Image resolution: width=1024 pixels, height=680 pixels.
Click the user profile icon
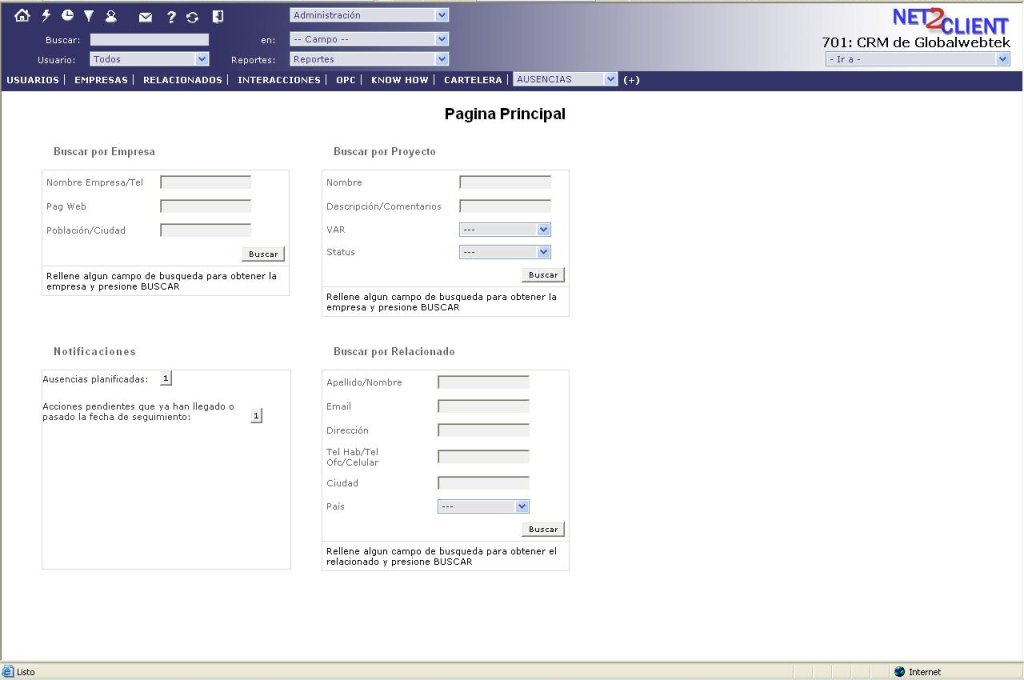[111, 16]
